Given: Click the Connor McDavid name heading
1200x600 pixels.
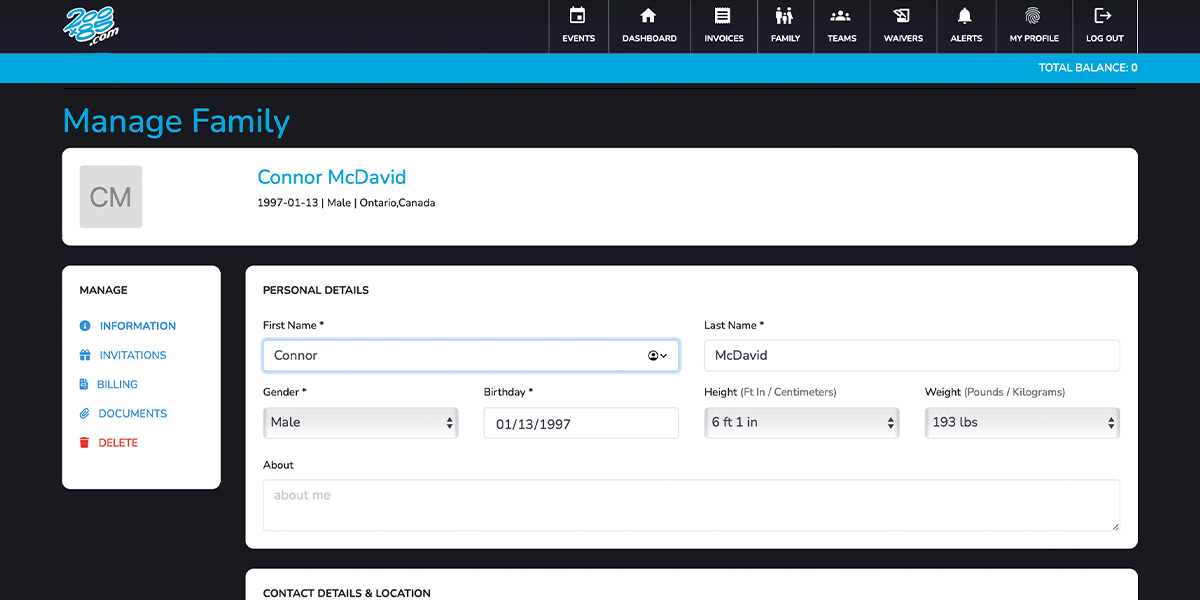Looking at the screenshot, I should click(x=332, y=177).
